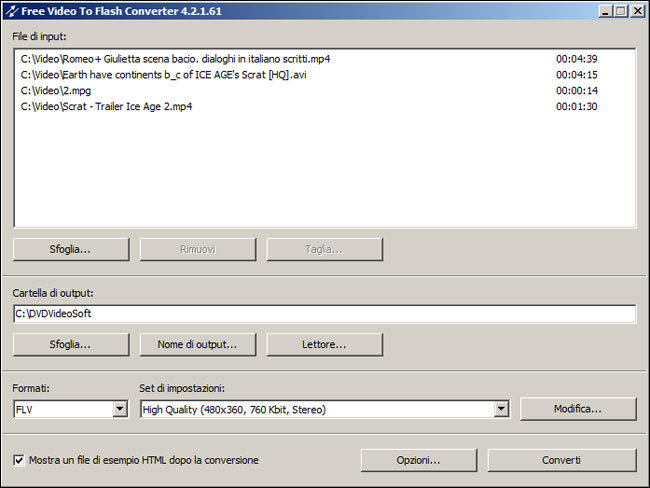The image size is (650, 488).
Task: Minimize the Free Video To Flash Converter window
Action: pos(606,11)
